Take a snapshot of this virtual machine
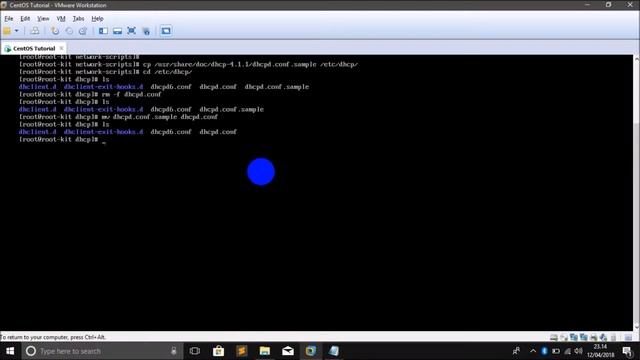The width and height of the screenshot is (640, 360). coord(55,31)
